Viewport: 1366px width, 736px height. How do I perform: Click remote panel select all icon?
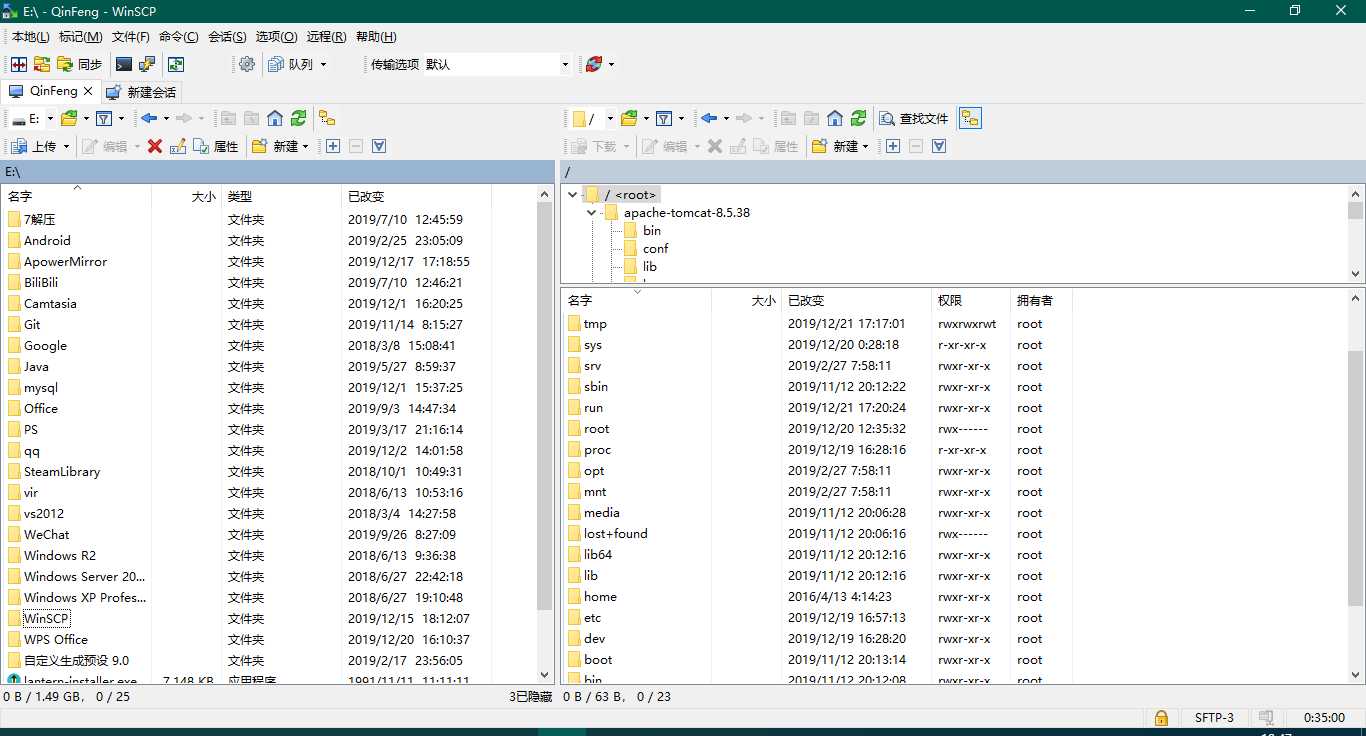[x=939, y=146]
